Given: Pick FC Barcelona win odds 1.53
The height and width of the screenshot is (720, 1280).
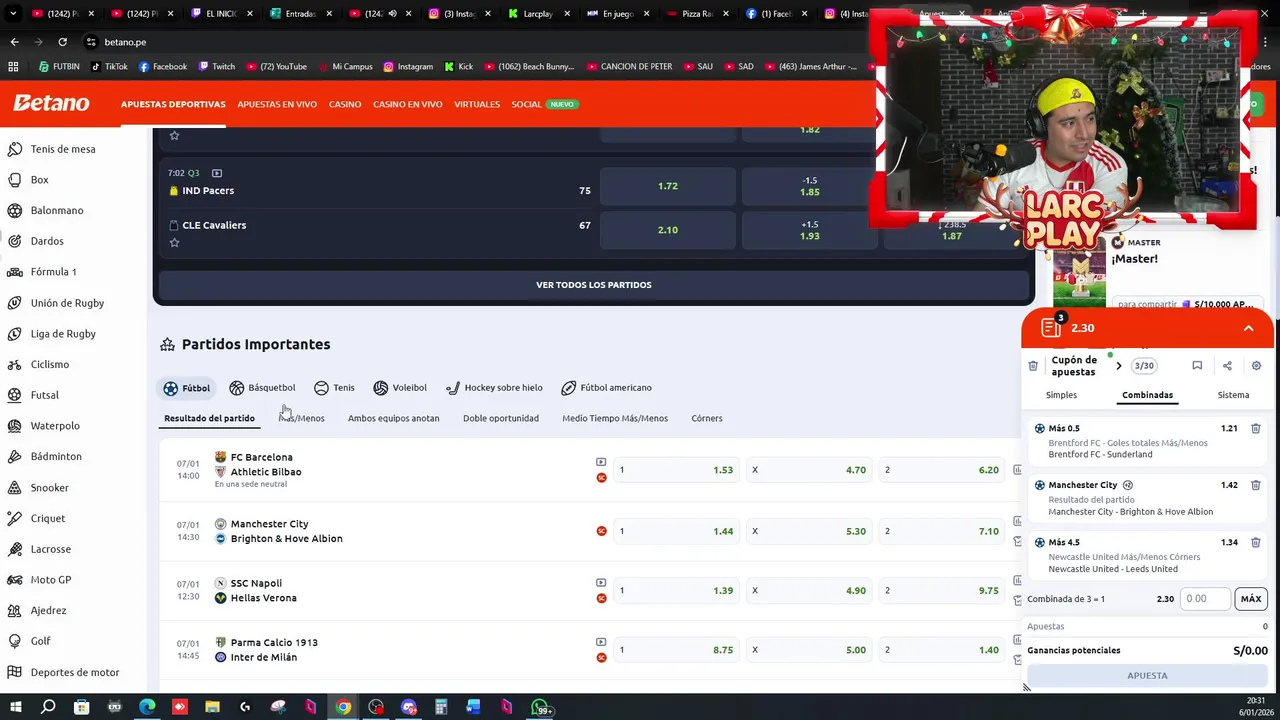Looking at the screenshot, I should pyautogui.click(x=678, y=470).
